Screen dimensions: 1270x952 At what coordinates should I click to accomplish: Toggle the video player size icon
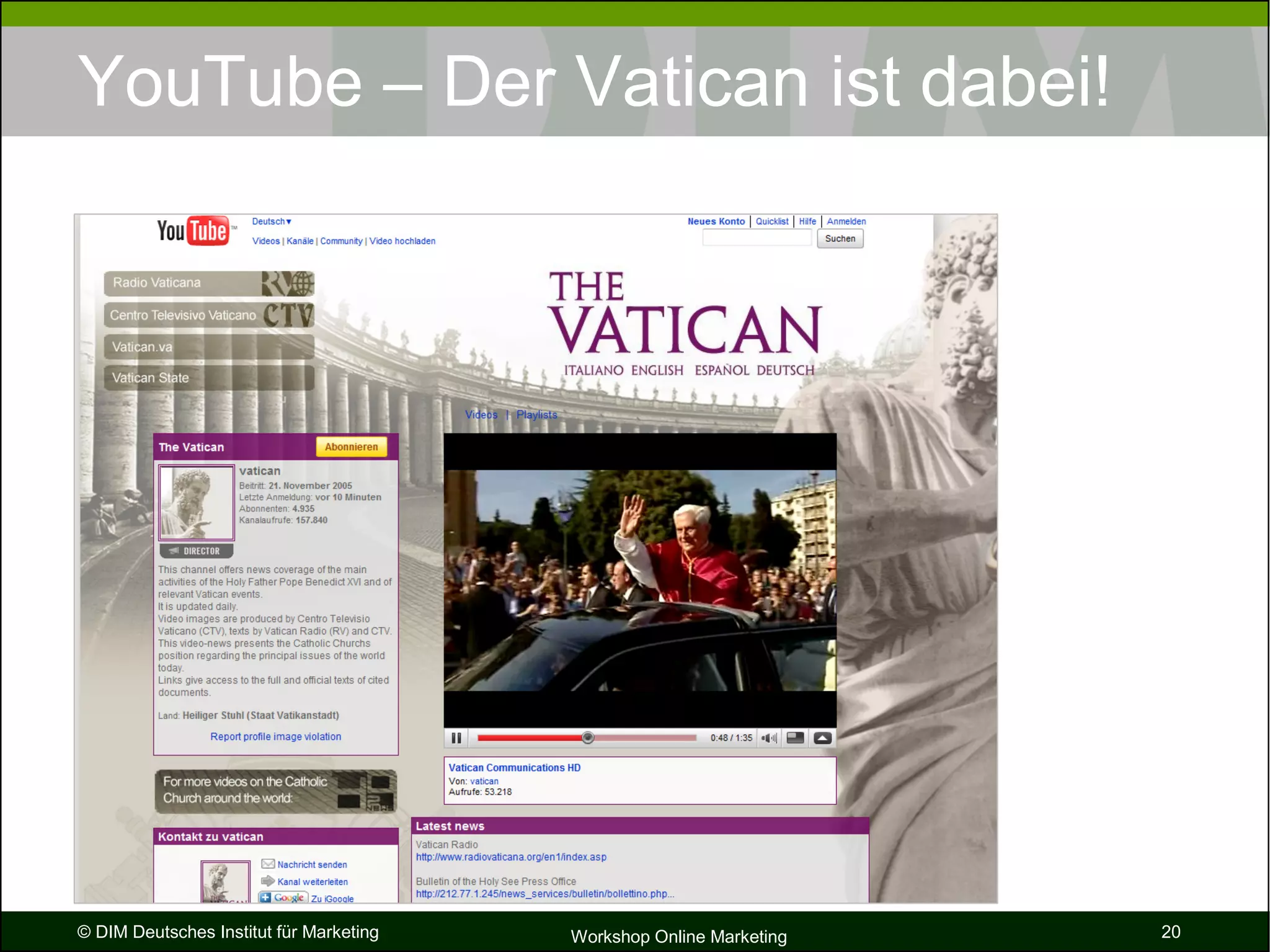795,738
